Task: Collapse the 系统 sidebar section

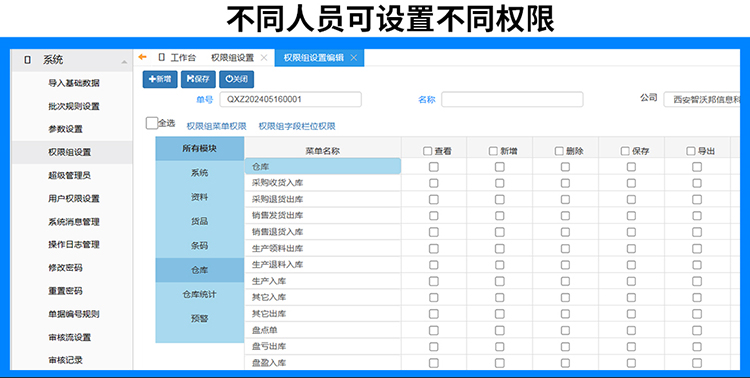Action: [x=124, y=62]
